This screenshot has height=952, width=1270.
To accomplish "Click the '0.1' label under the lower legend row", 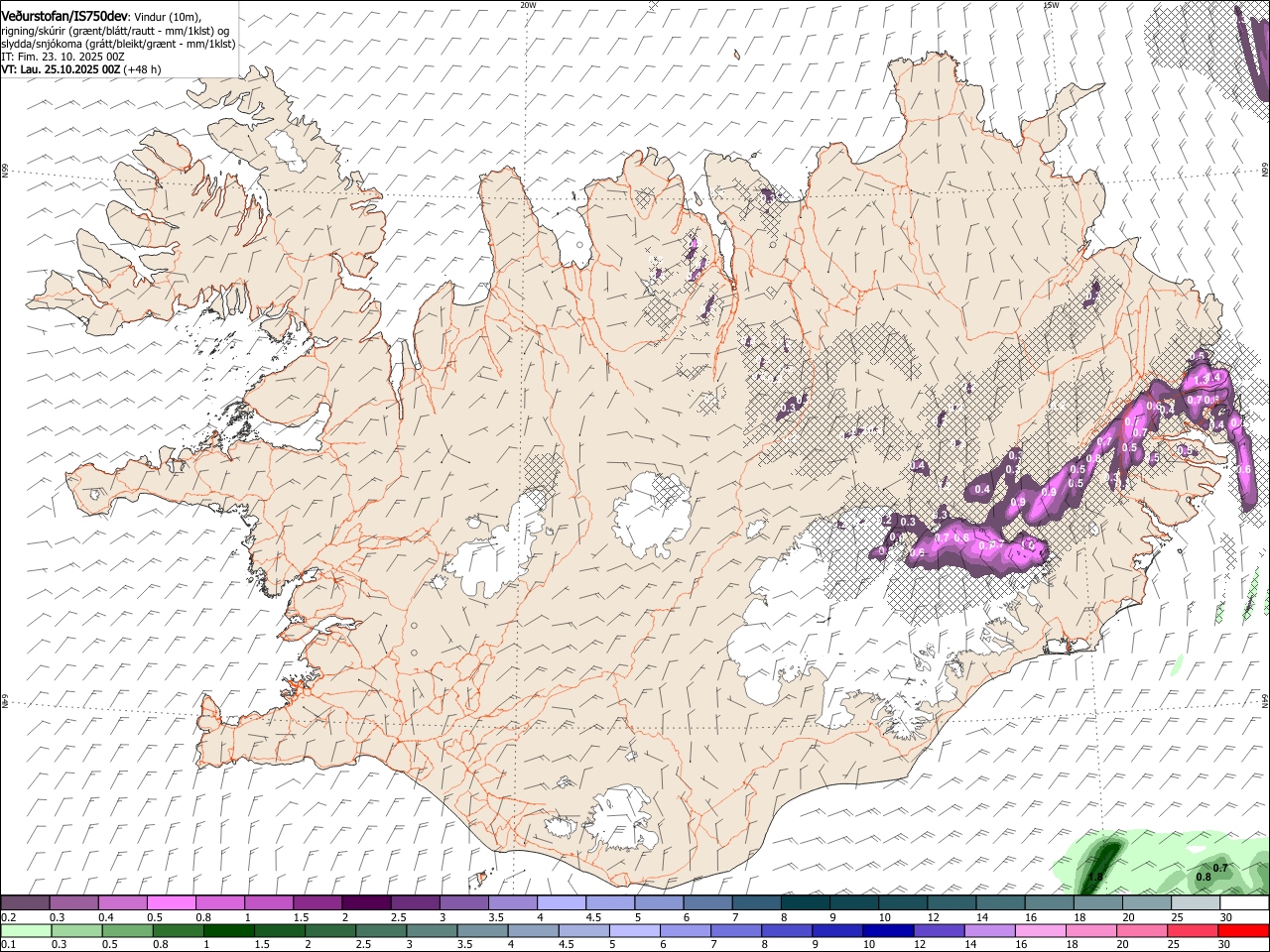I will pos(8,944).
